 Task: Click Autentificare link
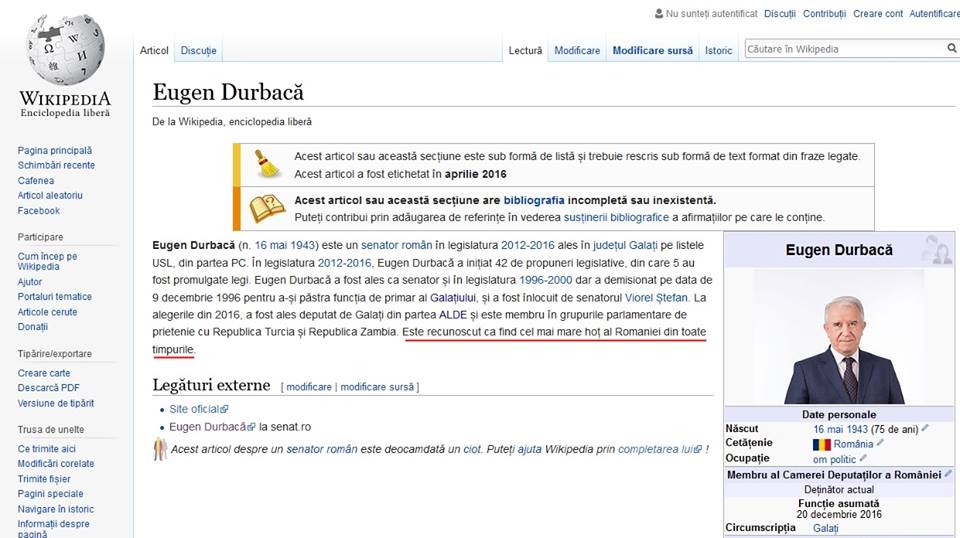[934, 13]
